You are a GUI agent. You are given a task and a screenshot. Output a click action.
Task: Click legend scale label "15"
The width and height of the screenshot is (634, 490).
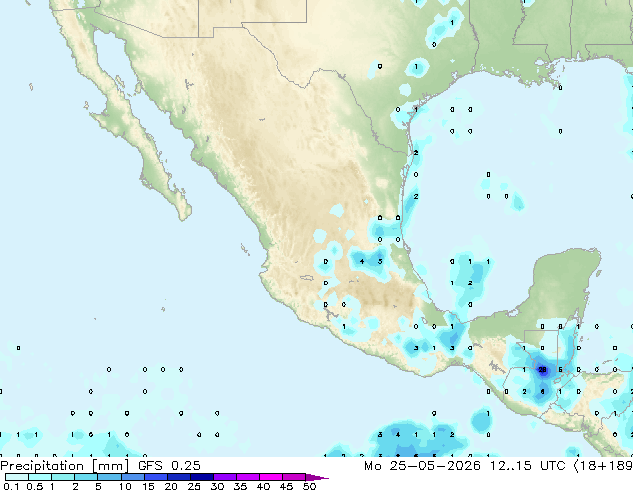tap(148, 486)
